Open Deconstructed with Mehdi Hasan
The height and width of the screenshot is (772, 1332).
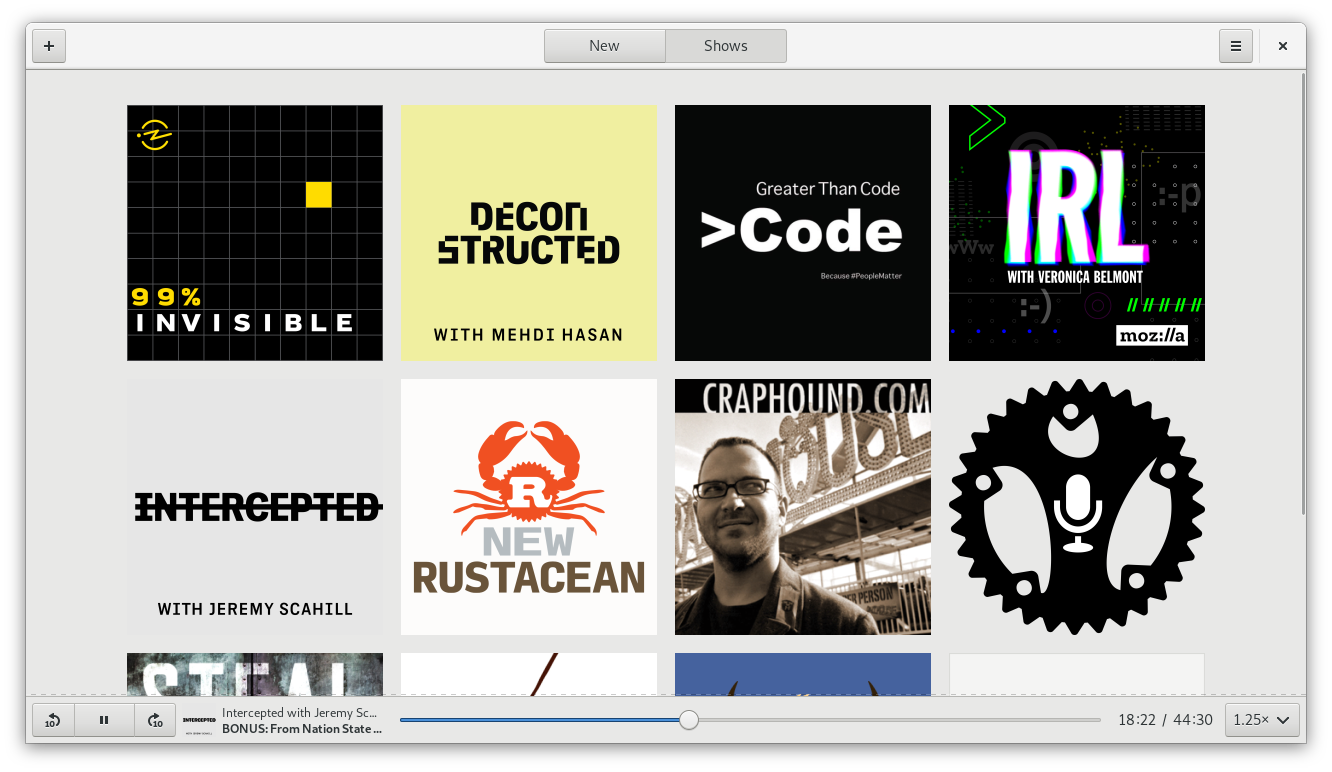coord(529,233)
